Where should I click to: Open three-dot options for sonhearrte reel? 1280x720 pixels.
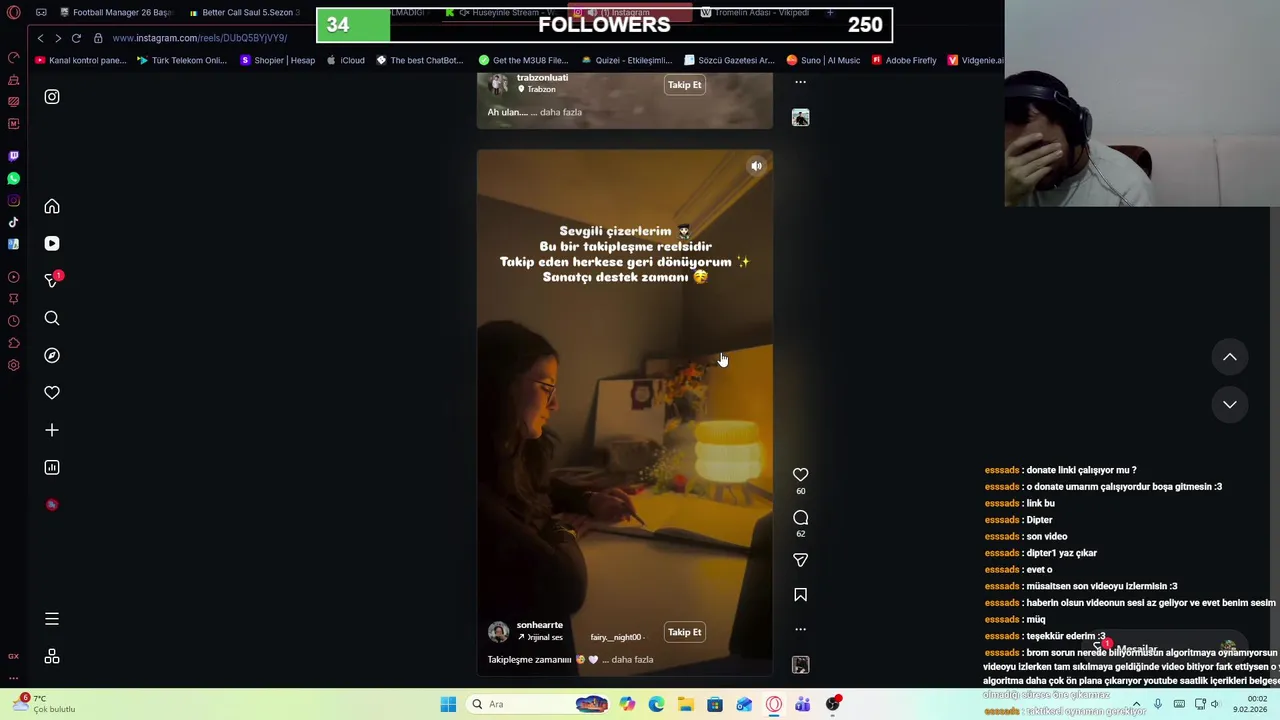800,630
